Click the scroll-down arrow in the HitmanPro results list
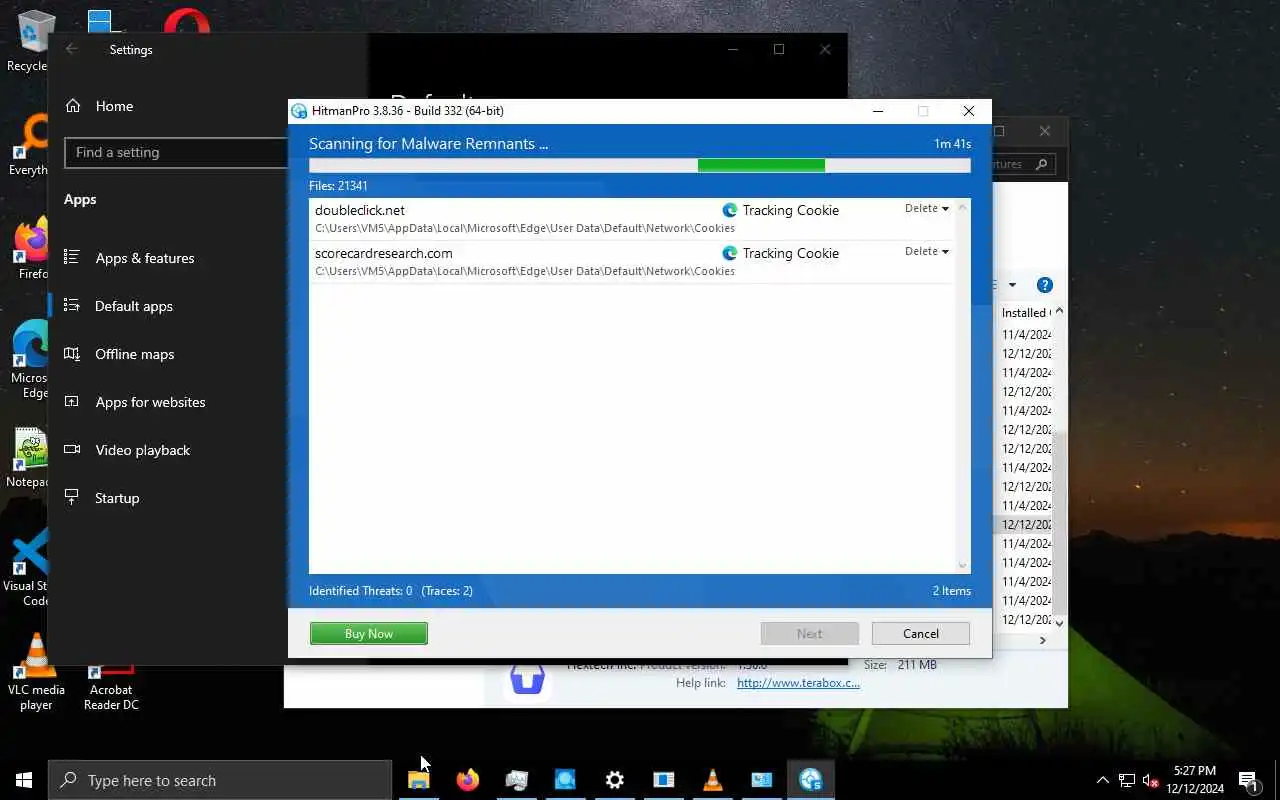This screenshot has width=1280, height=800. 963,566
